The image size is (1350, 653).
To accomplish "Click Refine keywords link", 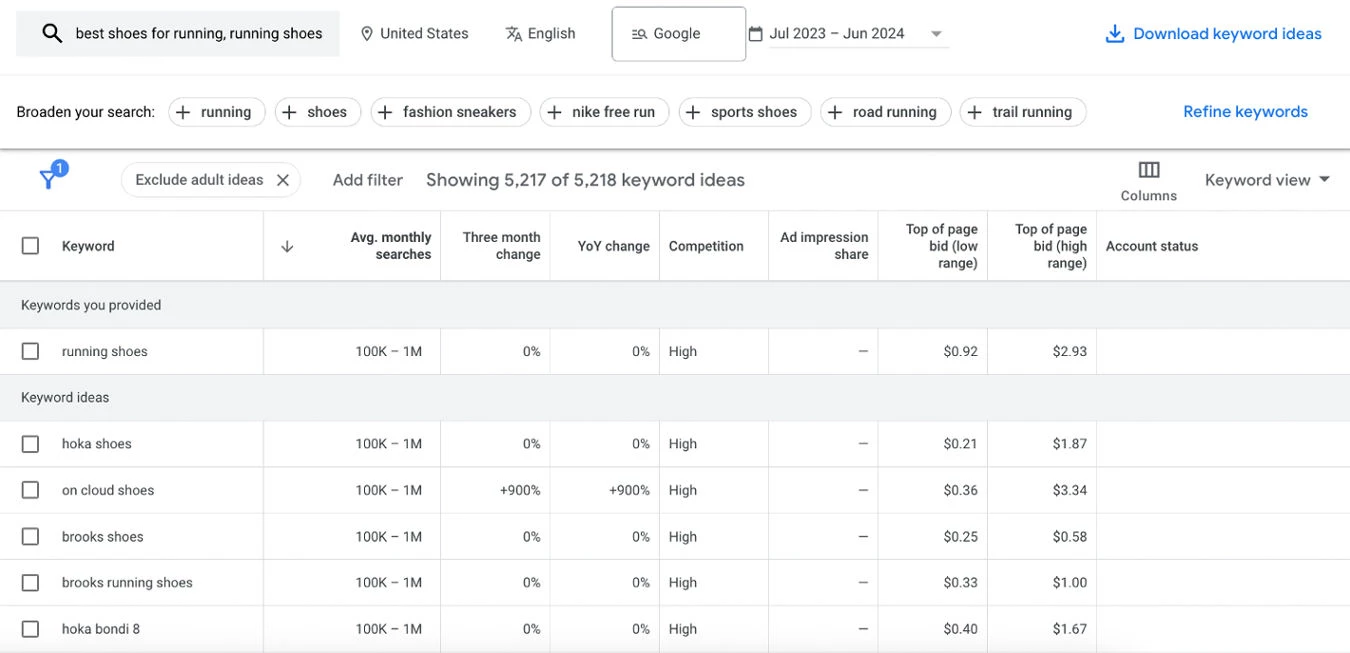I will [1245, 112].
